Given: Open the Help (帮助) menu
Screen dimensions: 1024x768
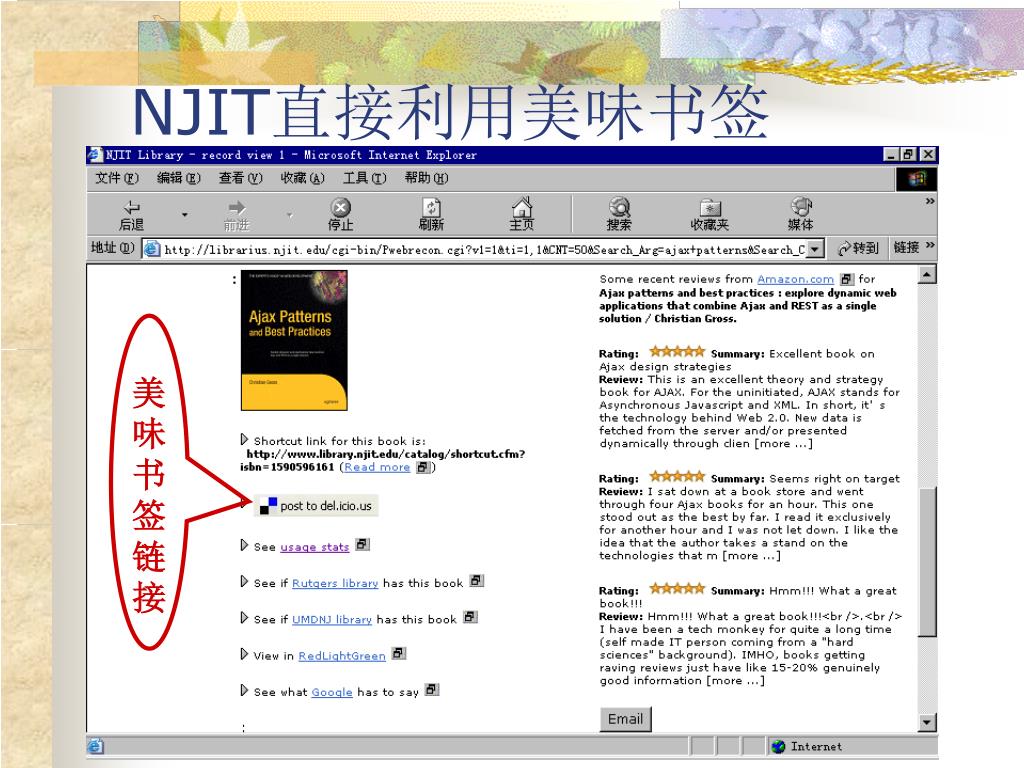Looking at the screenshot, I should 426,178.
